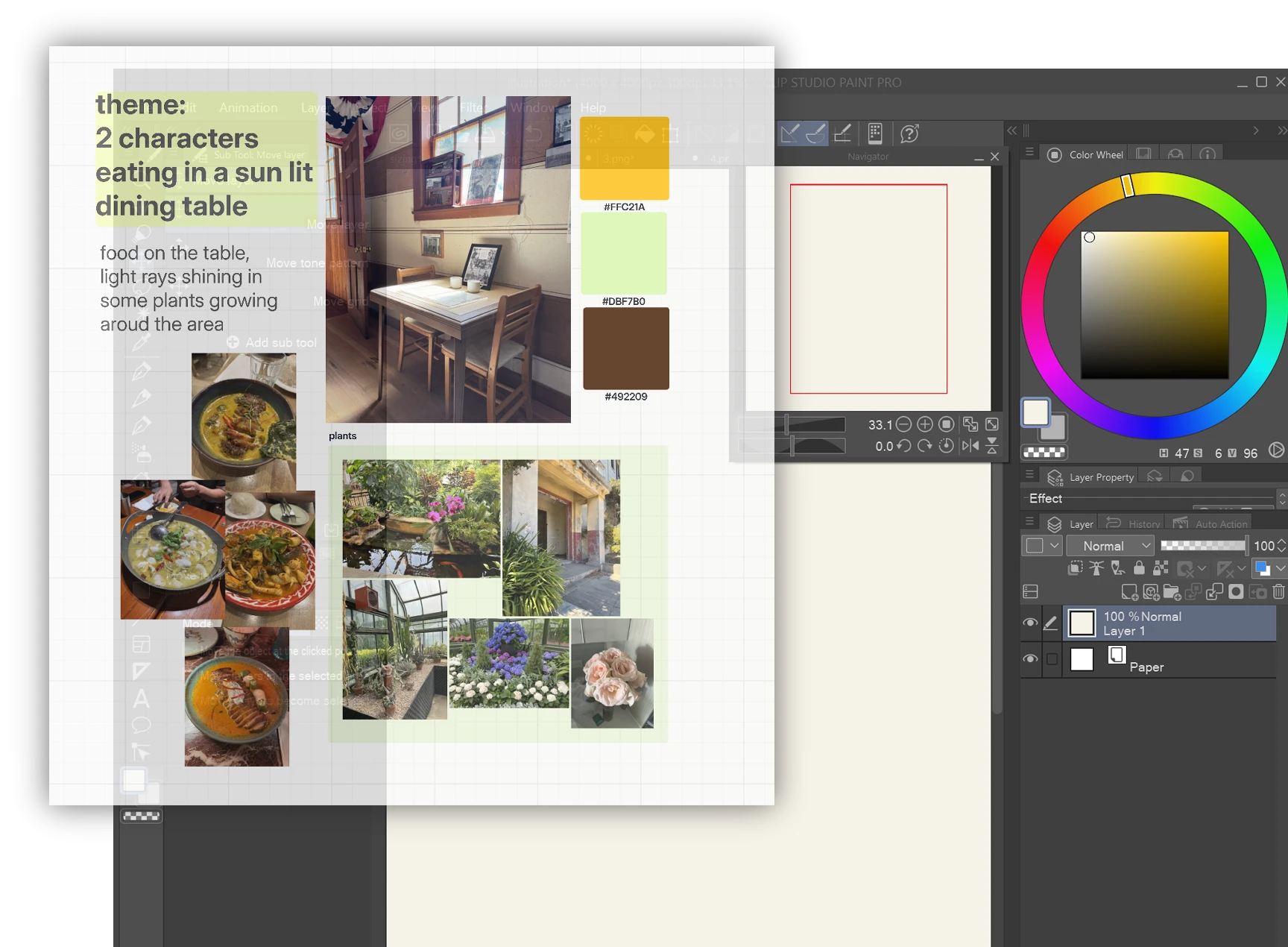Open the Clip Studio support help icon
The width and height of the screenshot is (1288, 947).
tap(909, 133)
